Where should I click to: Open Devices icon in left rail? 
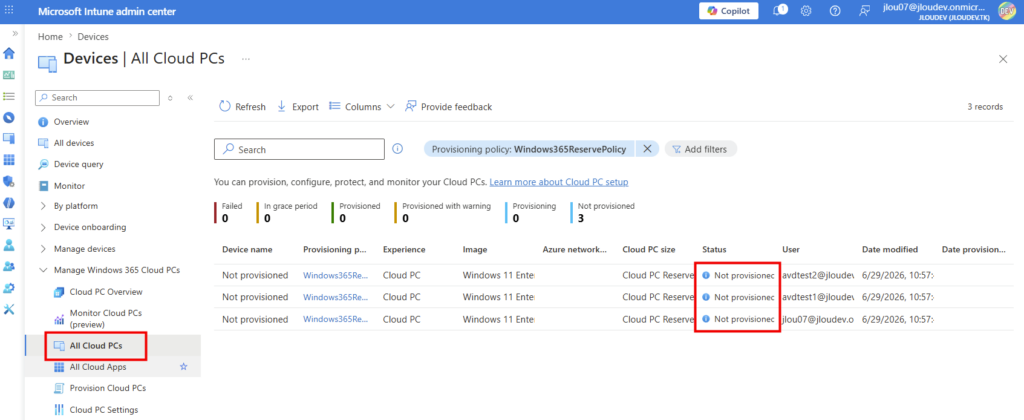click(x=9, y=138)
